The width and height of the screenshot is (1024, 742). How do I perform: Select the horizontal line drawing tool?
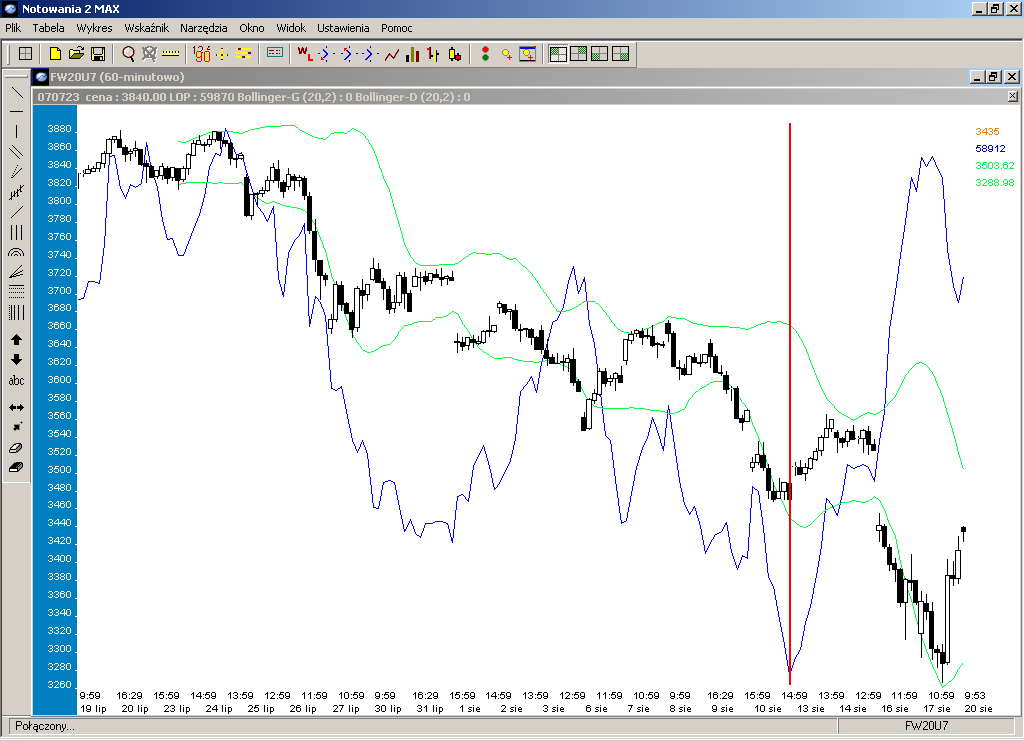pyautogui.click(x=16, y=112)
